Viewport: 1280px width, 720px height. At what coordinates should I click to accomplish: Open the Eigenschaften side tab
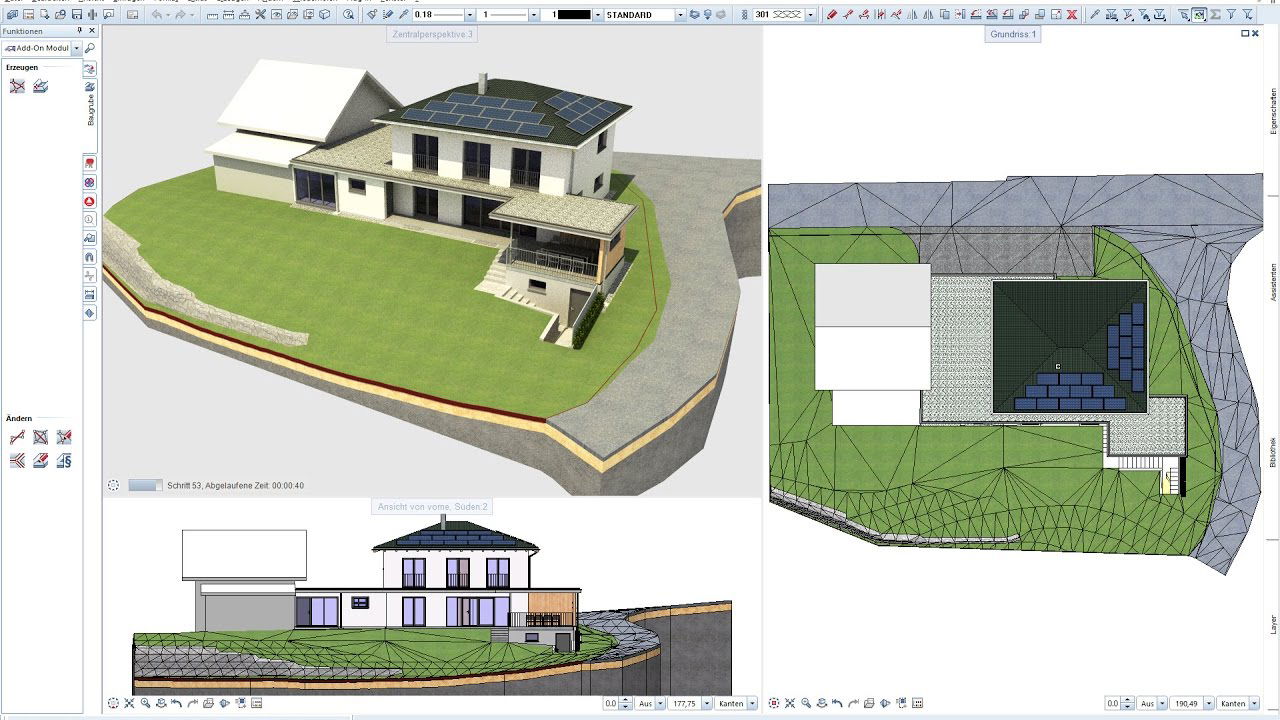click(x=1273, y=110)
